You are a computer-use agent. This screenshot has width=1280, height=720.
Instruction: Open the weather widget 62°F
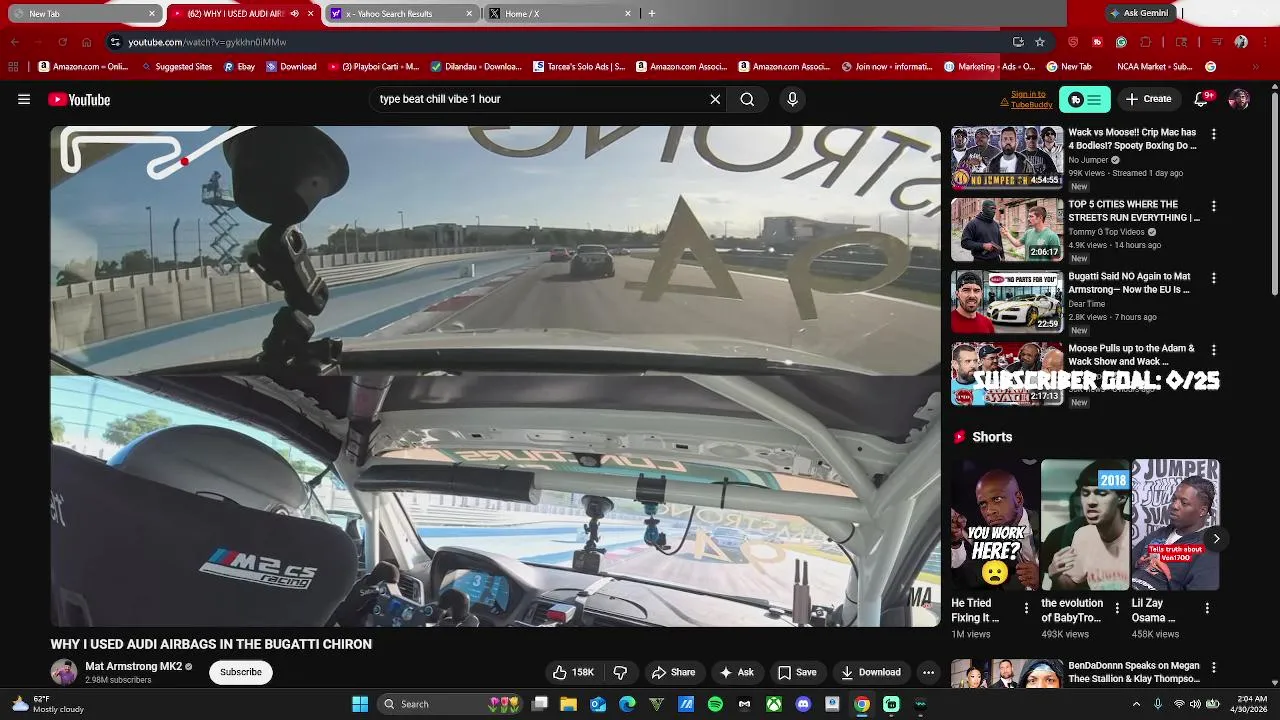(x=45, y=704)
